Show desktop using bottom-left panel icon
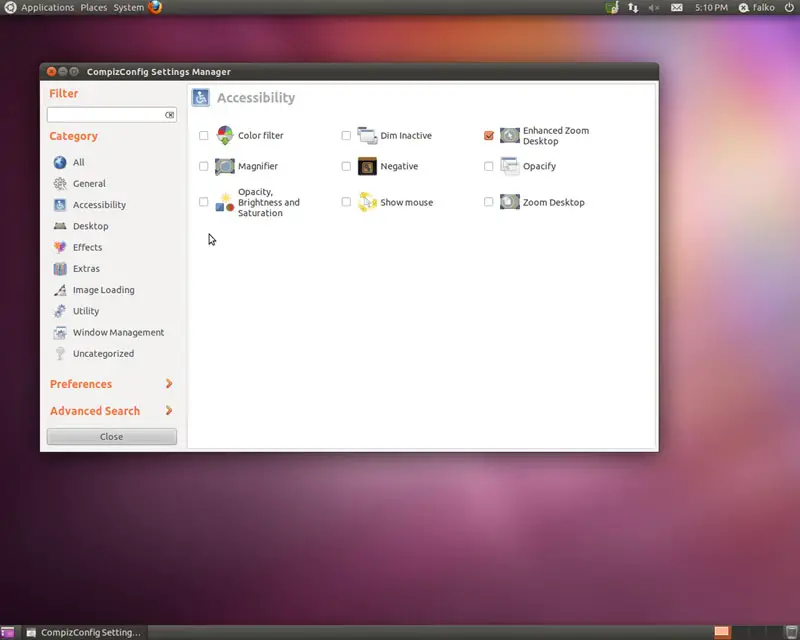The image size is (800, 640). [8, 632]
